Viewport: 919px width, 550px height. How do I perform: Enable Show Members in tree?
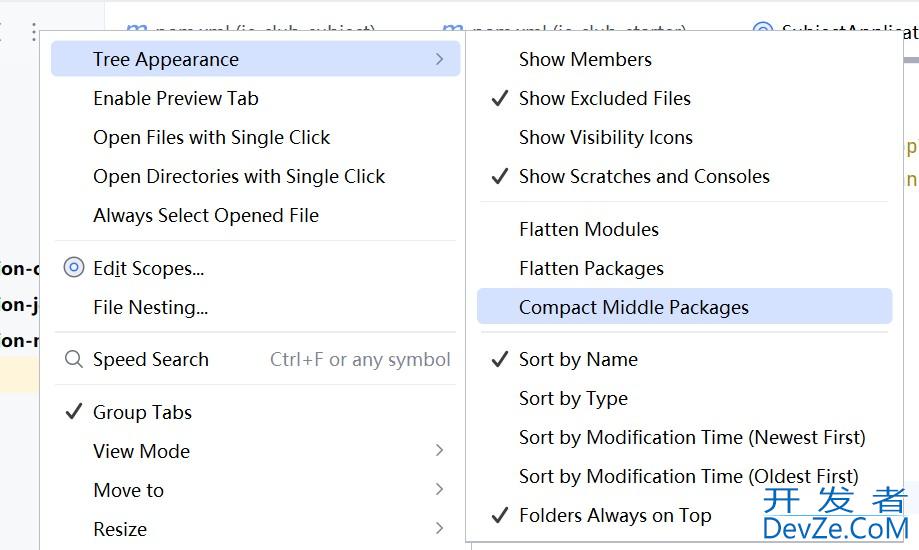coord(585,59)
